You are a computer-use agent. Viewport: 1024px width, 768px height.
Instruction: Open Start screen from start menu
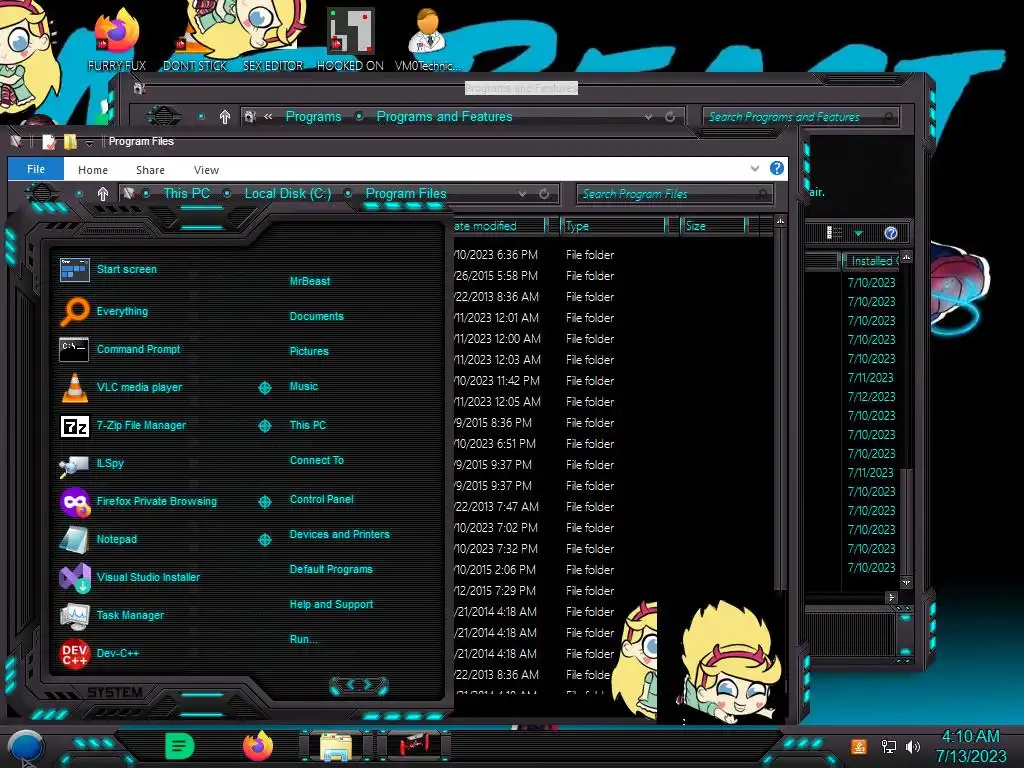(x=108, y=270)
